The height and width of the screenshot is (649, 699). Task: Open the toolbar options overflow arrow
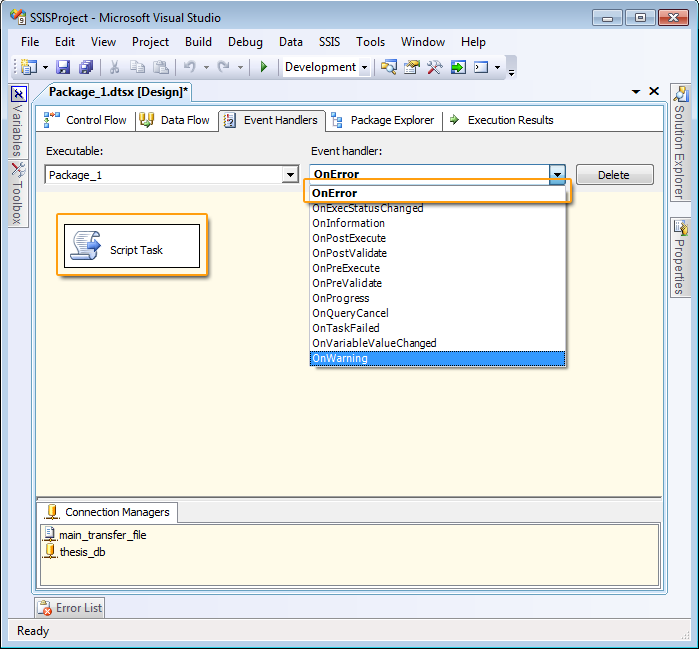coord(512,72)
